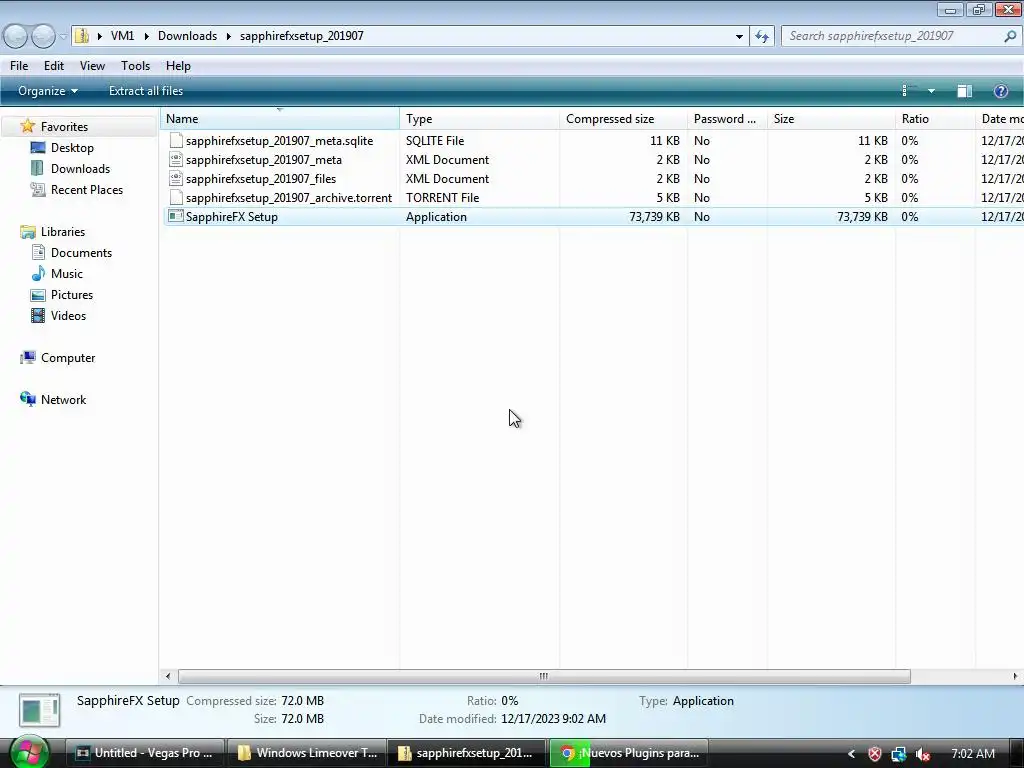The height and width of the screenshot is (768, 1024).
Task: Open the Tools menu
Action: coord(135,66)
